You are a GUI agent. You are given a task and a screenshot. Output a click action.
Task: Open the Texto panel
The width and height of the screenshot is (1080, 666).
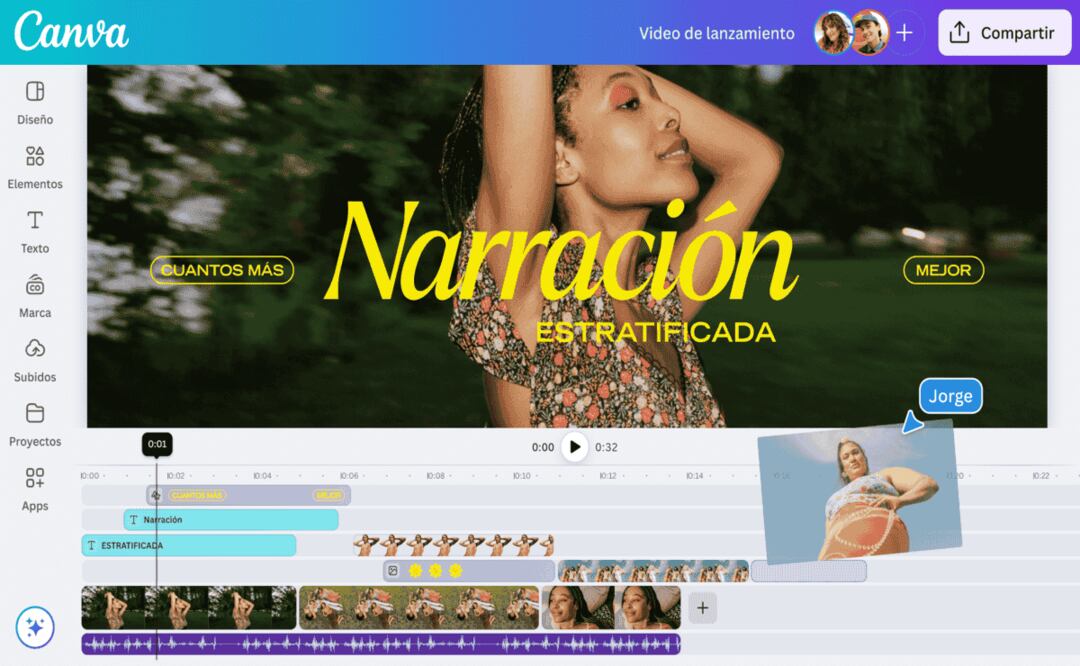tap(35, 230)
